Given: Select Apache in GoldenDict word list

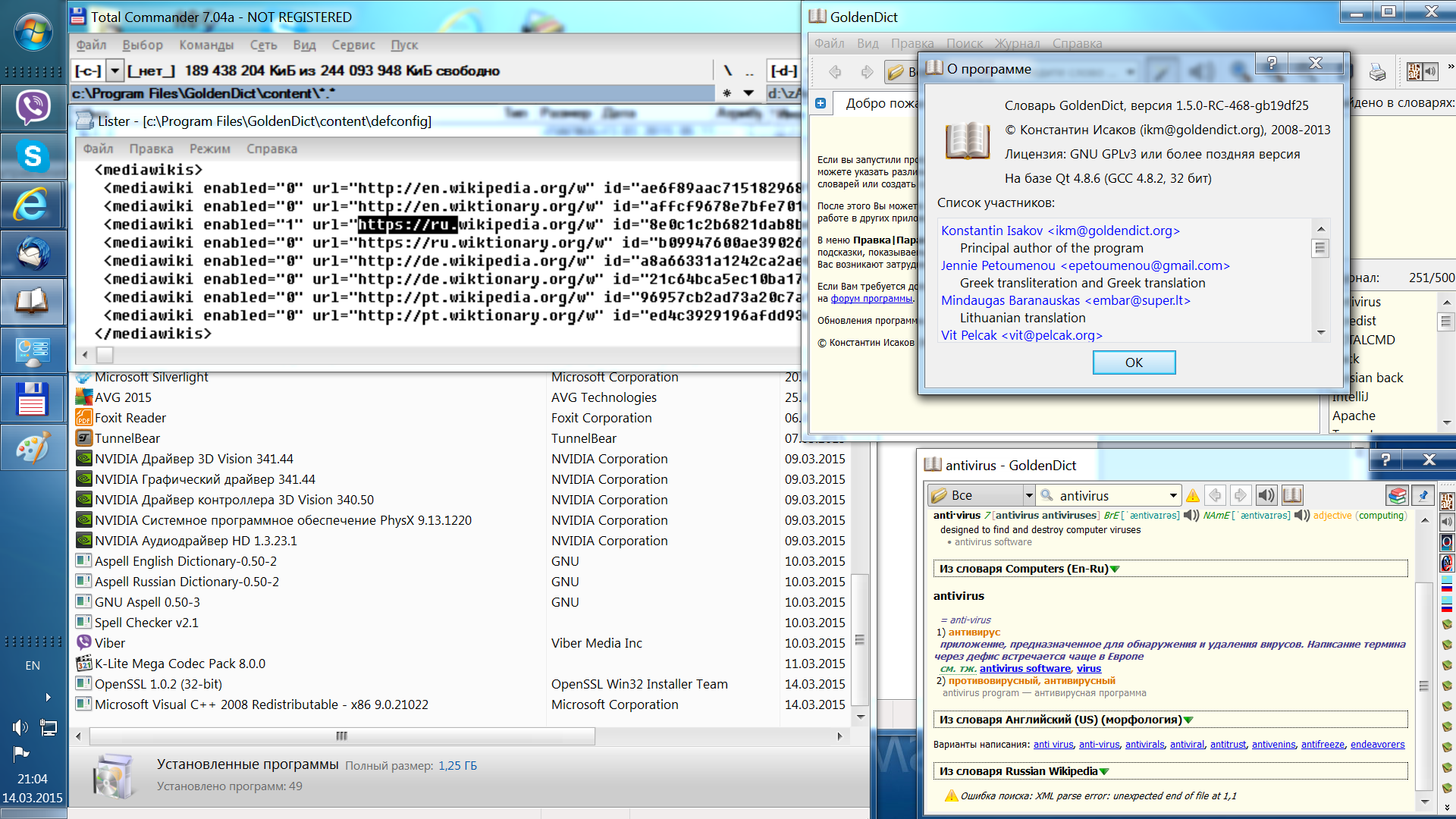Looking at the screenshot, I should [1354, 416].
